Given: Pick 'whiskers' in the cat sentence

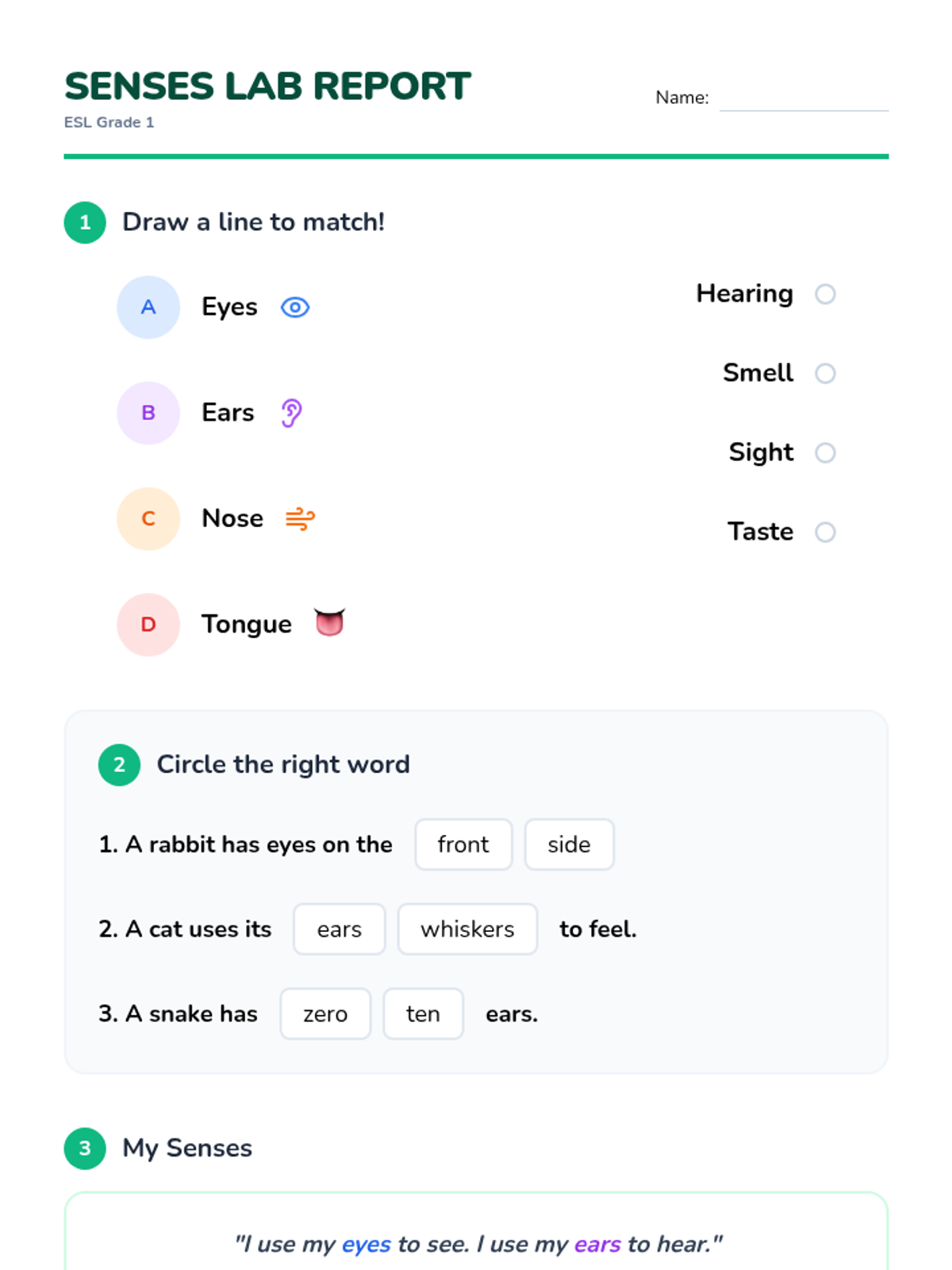Looking at the screenshot, I should click(x=467, y=929).
